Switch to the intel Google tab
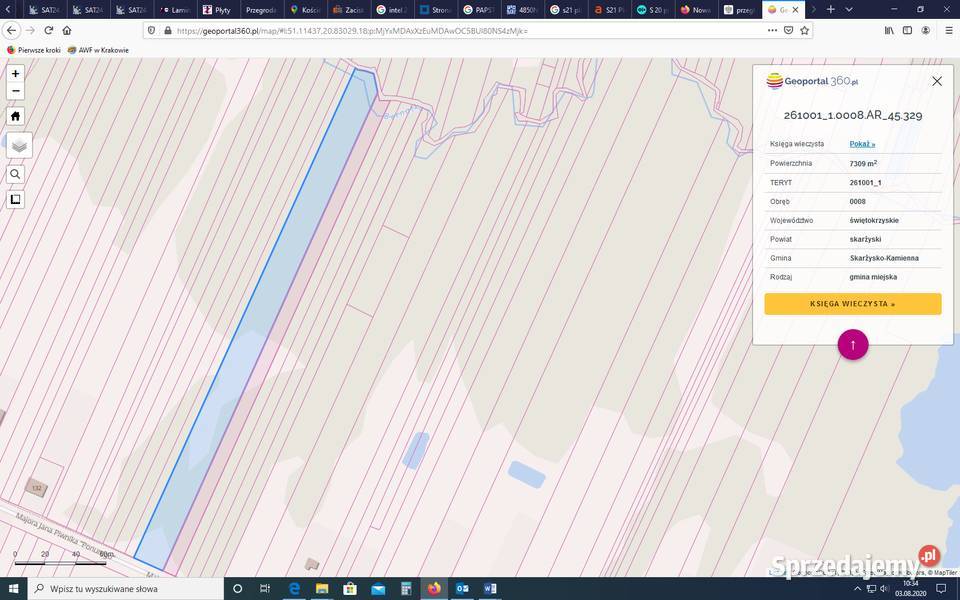 392,10
